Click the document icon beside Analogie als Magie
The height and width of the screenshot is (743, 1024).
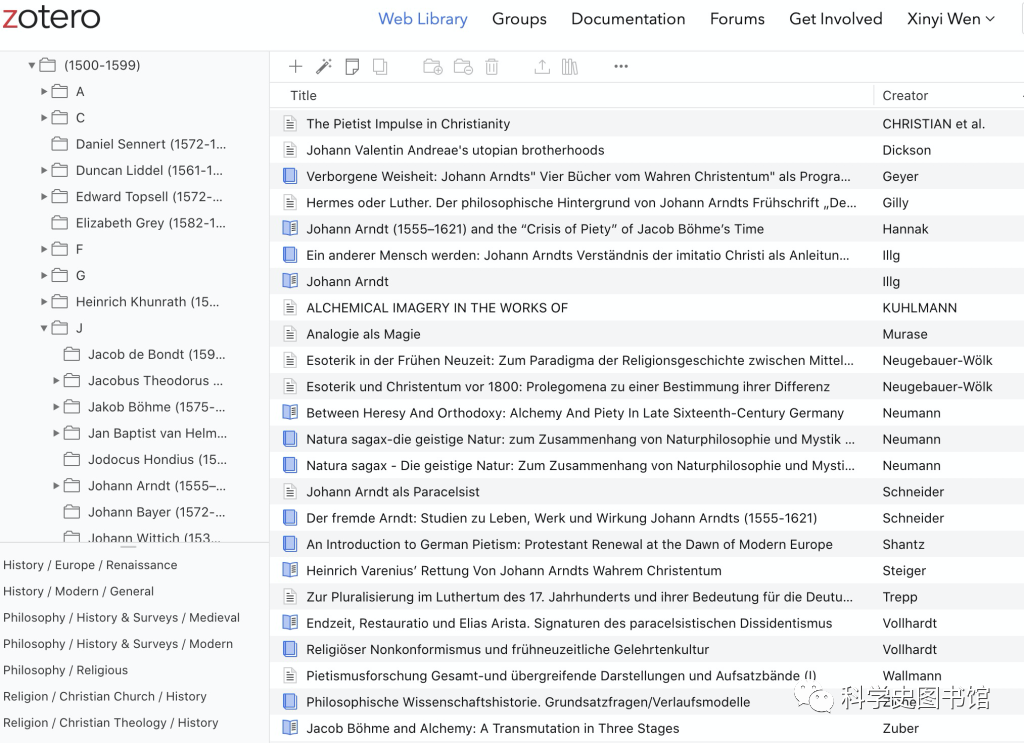point(290,334)
